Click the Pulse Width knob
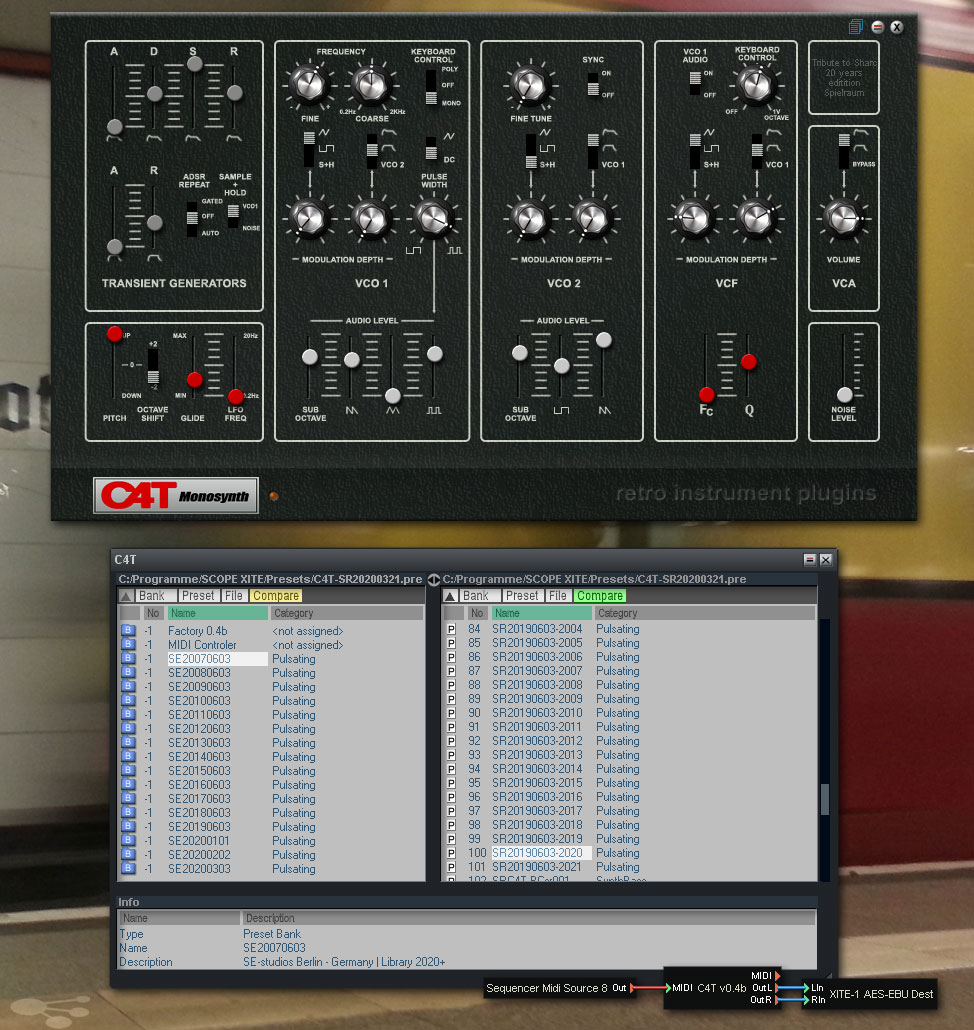The image size is (974, 1030). (434, 217)
